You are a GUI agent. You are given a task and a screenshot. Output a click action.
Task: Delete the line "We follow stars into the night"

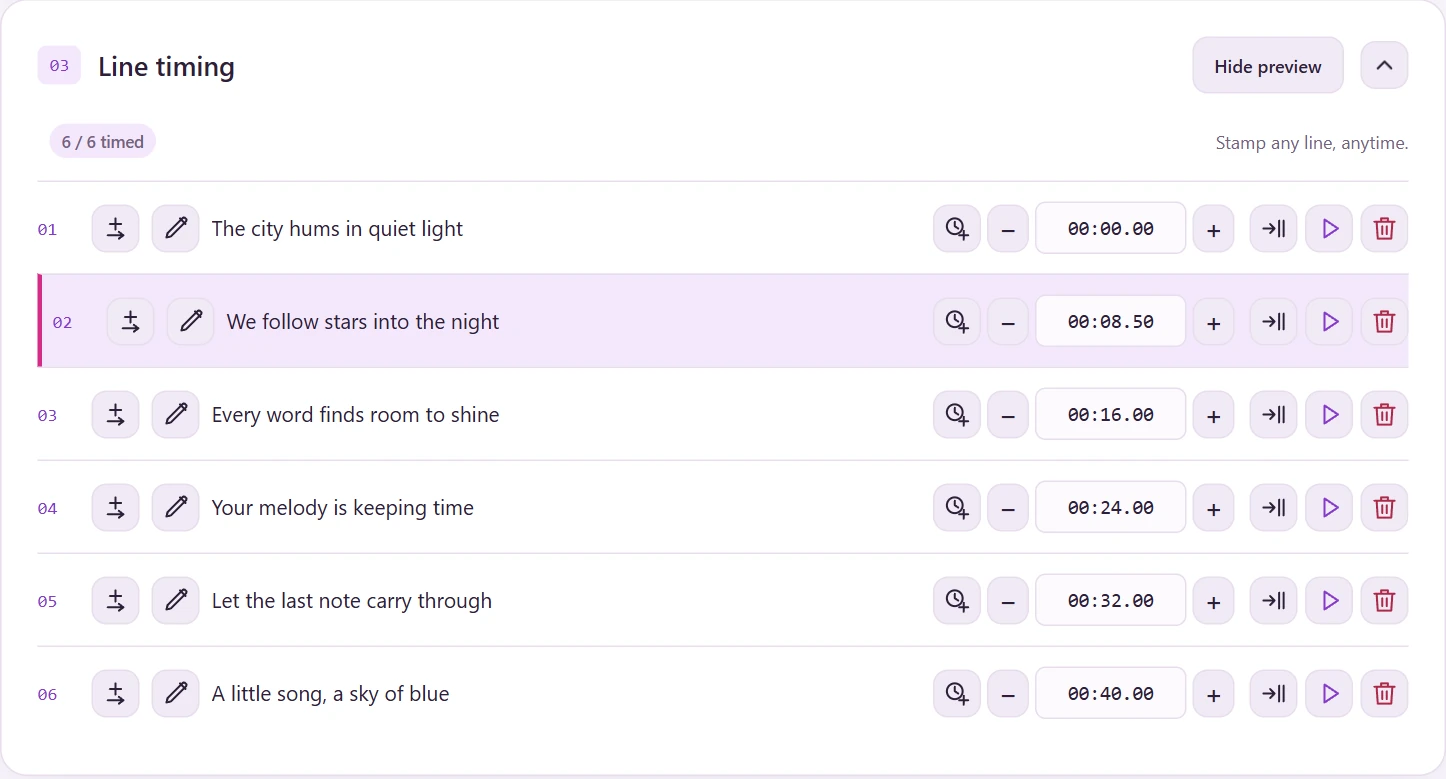[x=1384, y=322]
